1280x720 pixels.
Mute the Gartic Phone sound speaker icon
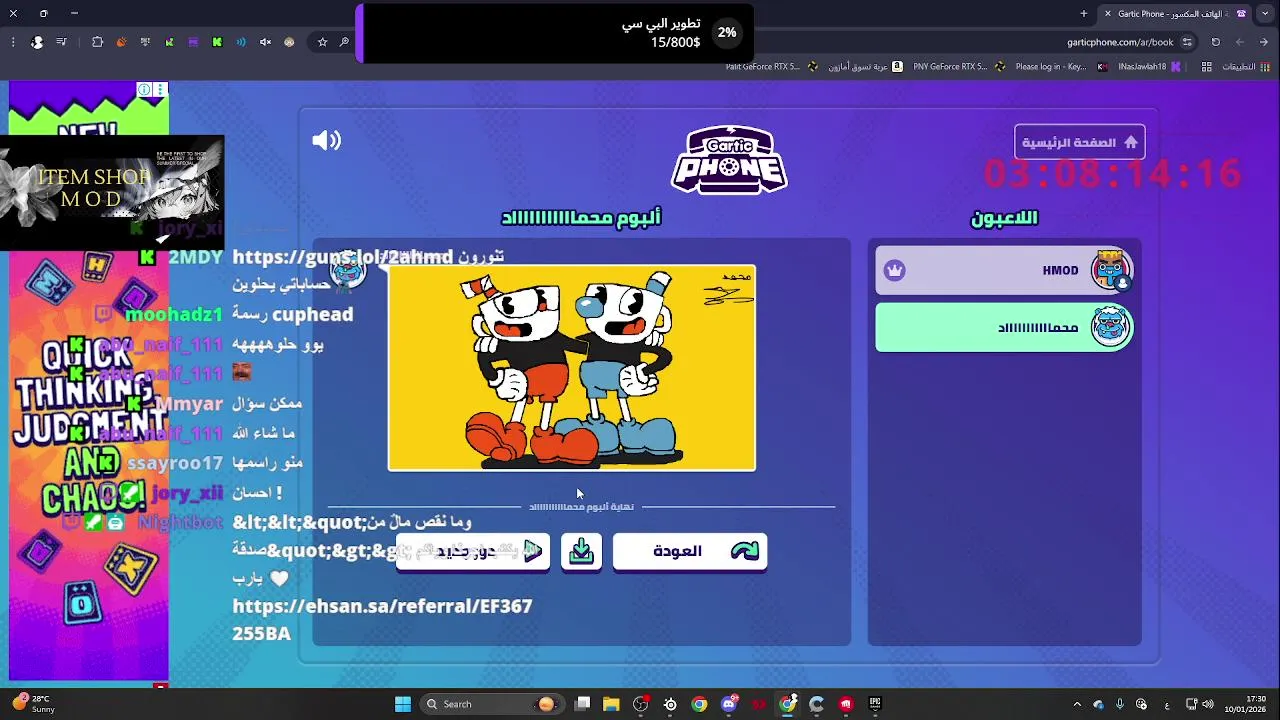coord(326,141)
